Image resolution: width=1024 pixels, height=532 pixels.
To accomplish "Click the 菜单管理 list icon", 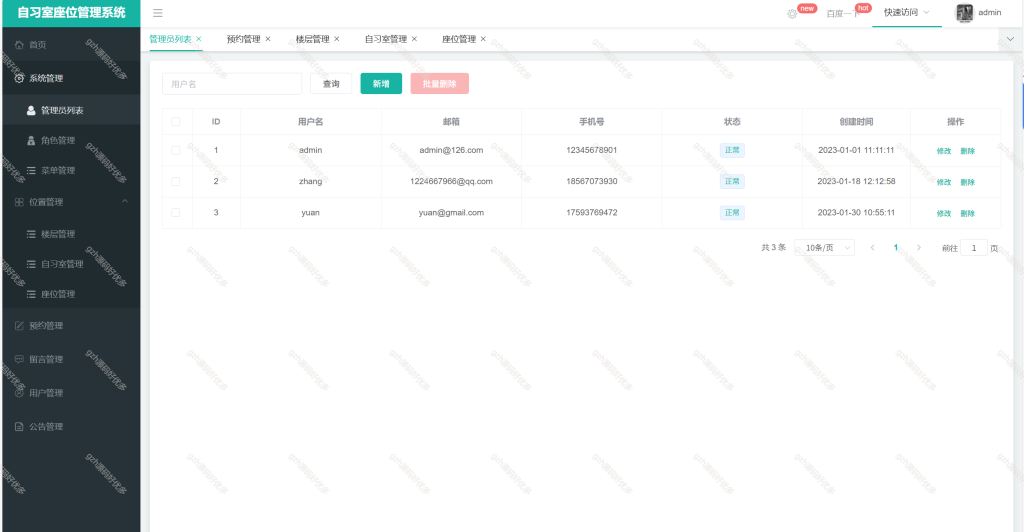I will click(31, 170).
